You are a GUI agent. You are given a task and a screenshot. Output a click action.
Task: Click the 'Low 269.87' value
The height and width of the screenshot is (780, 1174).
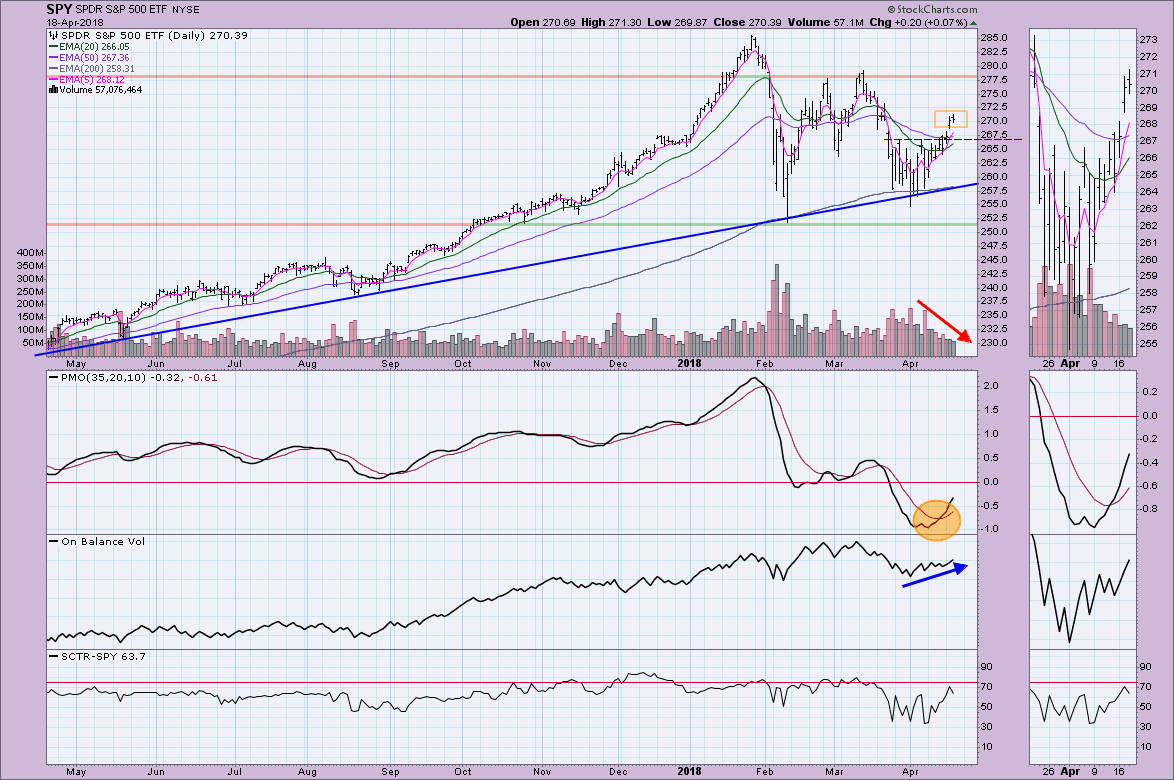click(677, 22)
